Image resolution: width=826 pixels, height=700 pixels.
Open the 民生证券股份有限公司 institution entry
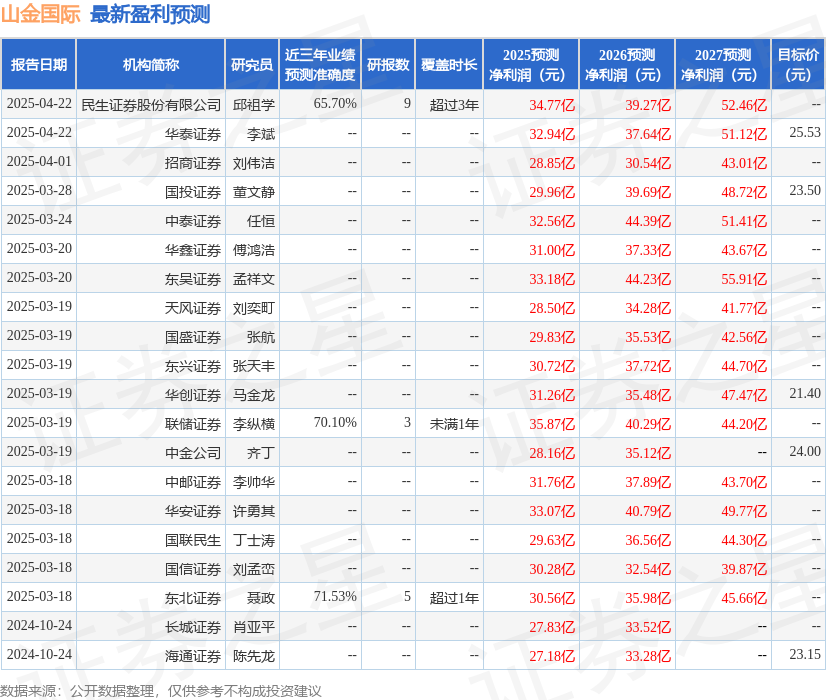point(151,104)
